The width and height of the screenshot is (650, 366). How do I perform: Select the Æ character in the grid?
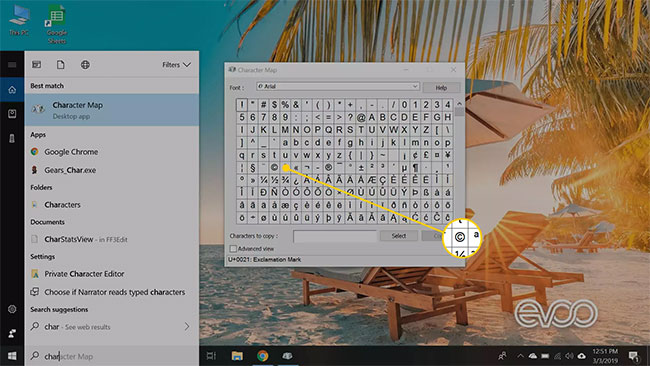[371, 180]
